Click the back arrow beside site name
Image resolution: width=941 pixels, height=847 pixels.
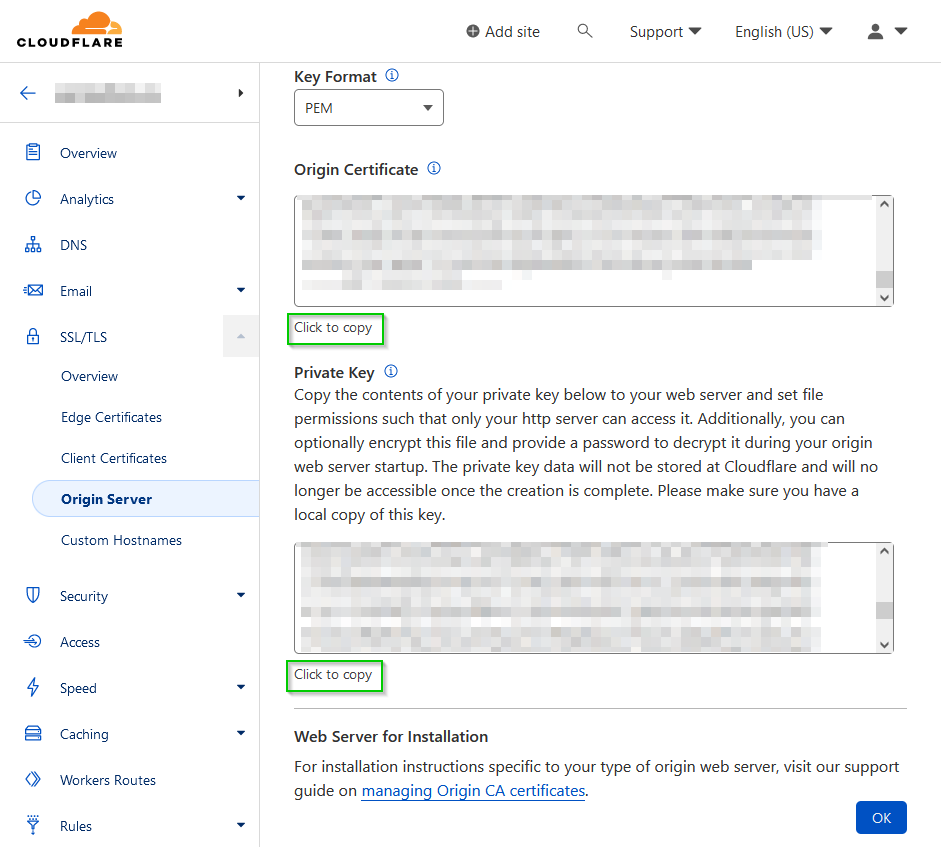tap(28, 93)
